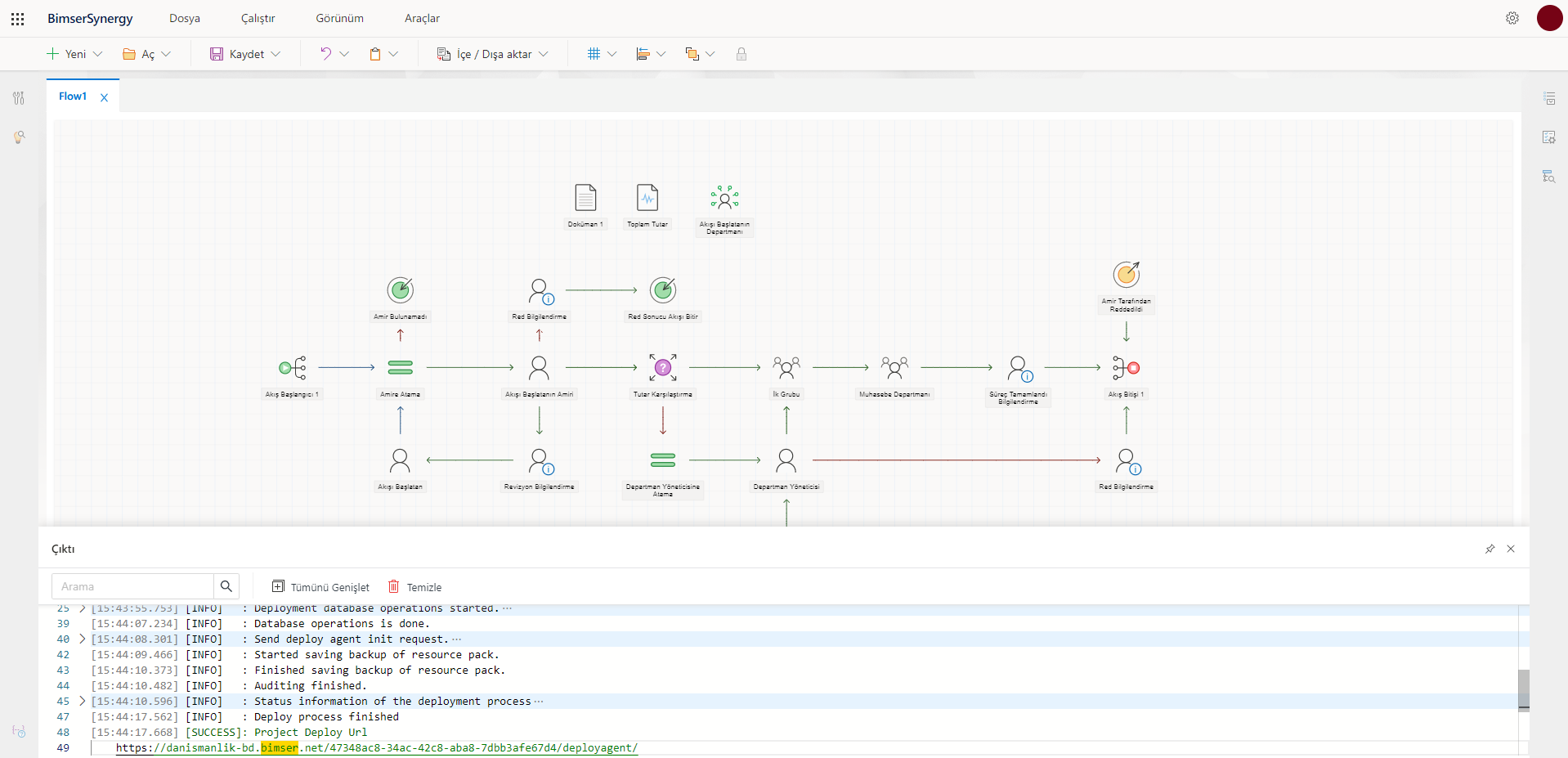
Task: Select the Amir Tarafından Reddedildi node
Action: (1127, 274)
